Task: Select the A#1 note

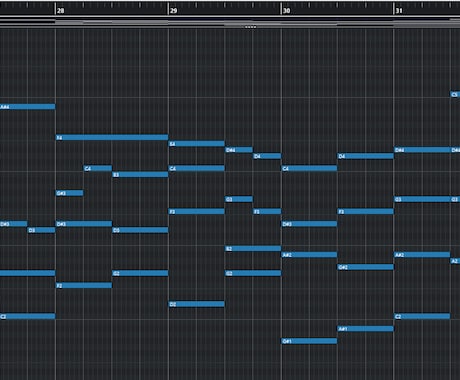Action: coord(366,329)
